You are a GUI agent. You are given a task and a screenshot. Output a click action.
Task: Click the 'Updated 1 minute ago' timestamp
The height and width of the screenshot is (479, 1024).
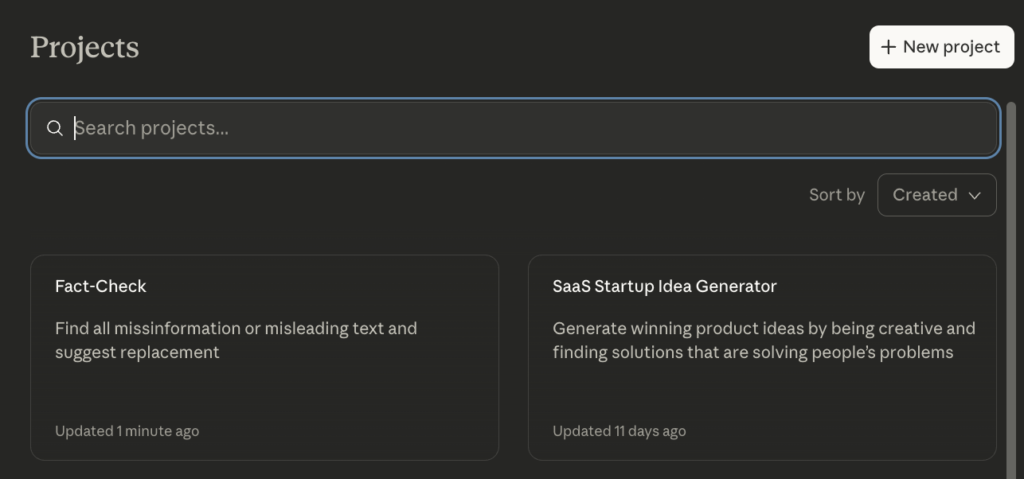pyautogui.click(x=127, y=431)
